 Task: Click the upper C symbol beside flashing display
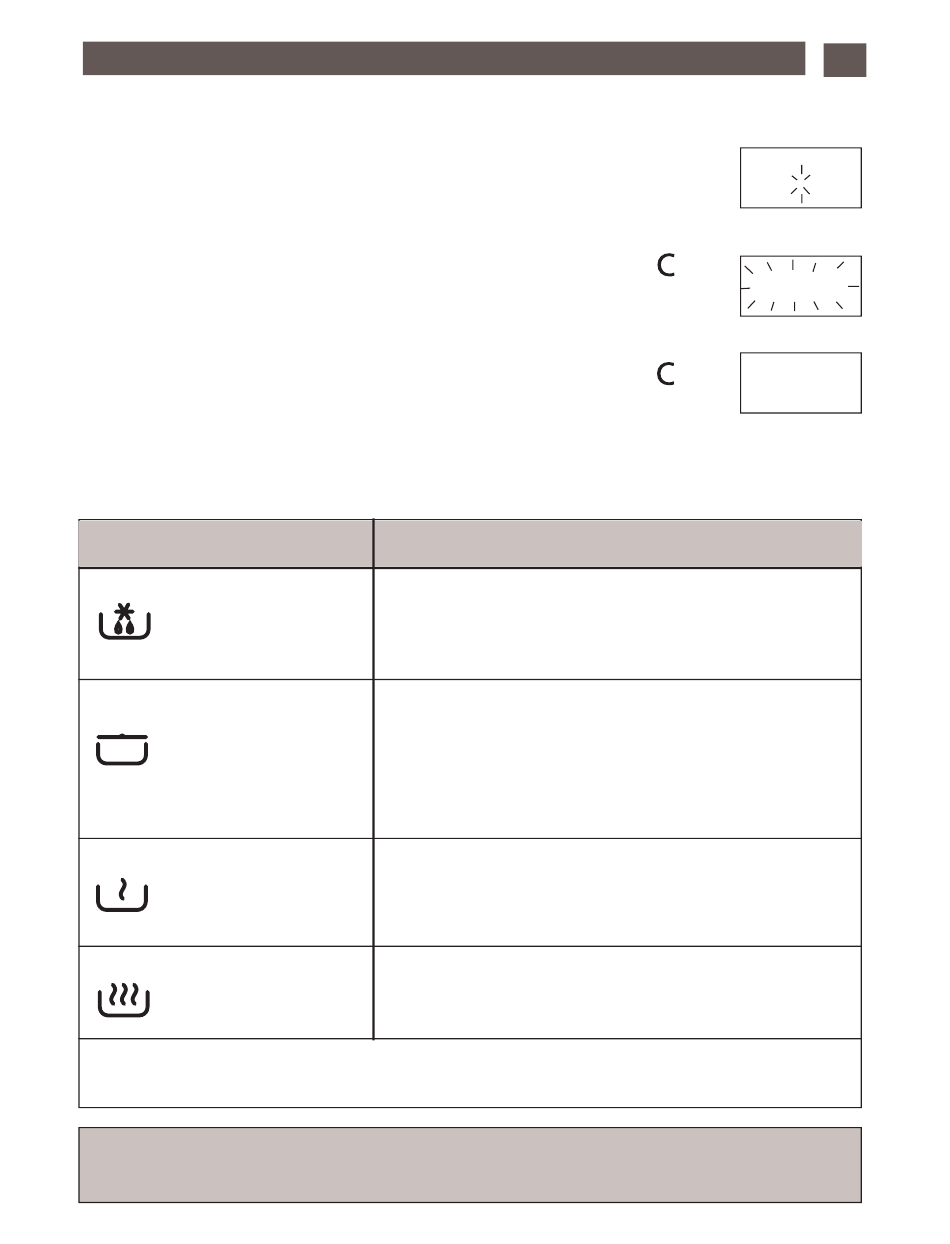pyautogui.click(x=666, y=264)
